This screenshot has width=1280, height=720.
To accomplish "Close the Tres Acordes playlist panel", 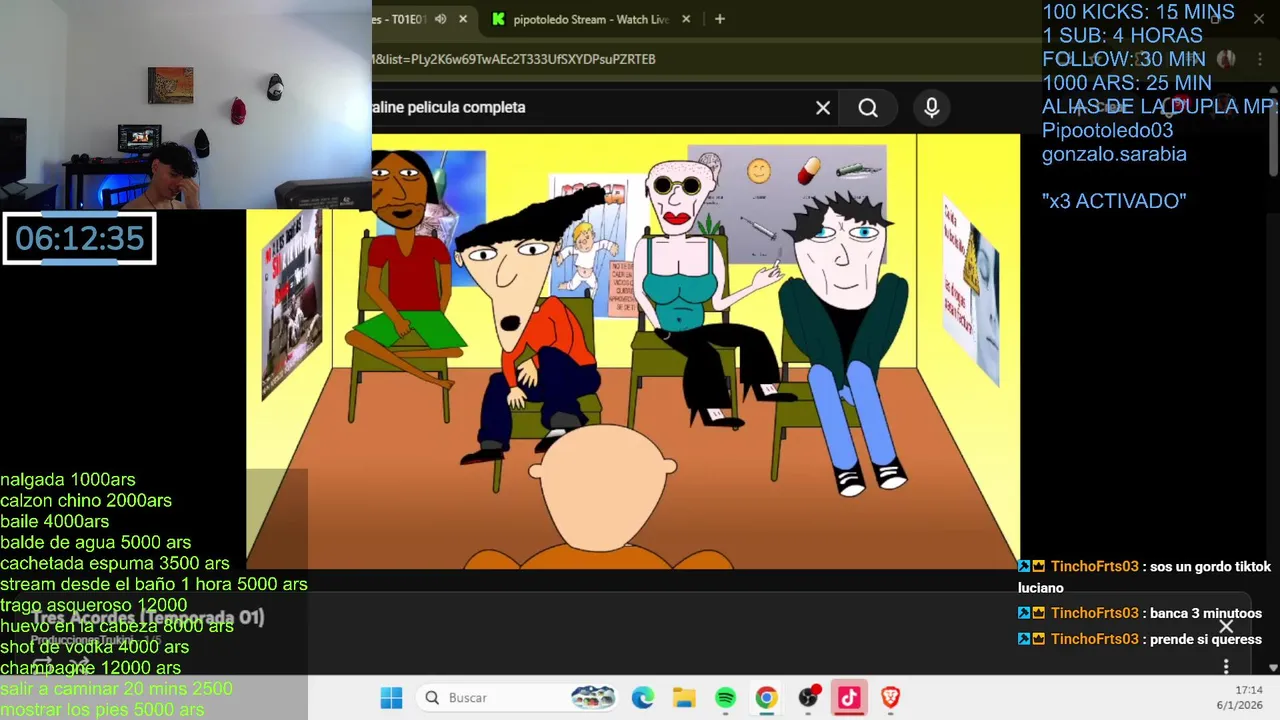I will click(1226, 627).
